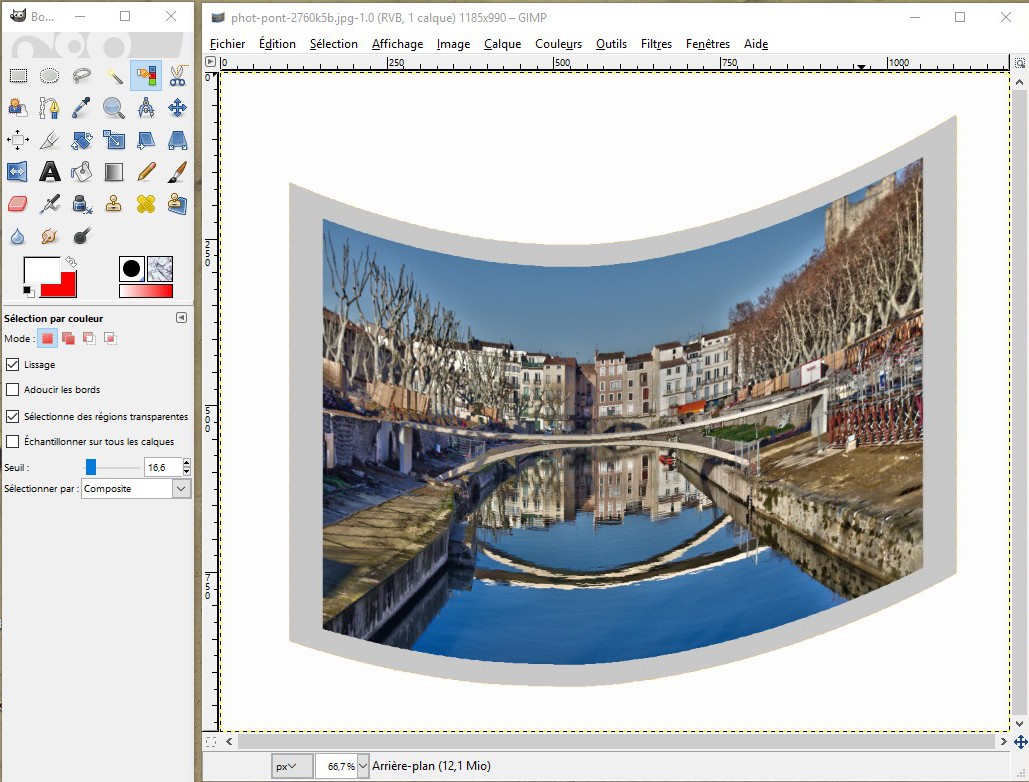Pick the Eraser tool
Screen dimensions: 1029x782
[18, 204]
